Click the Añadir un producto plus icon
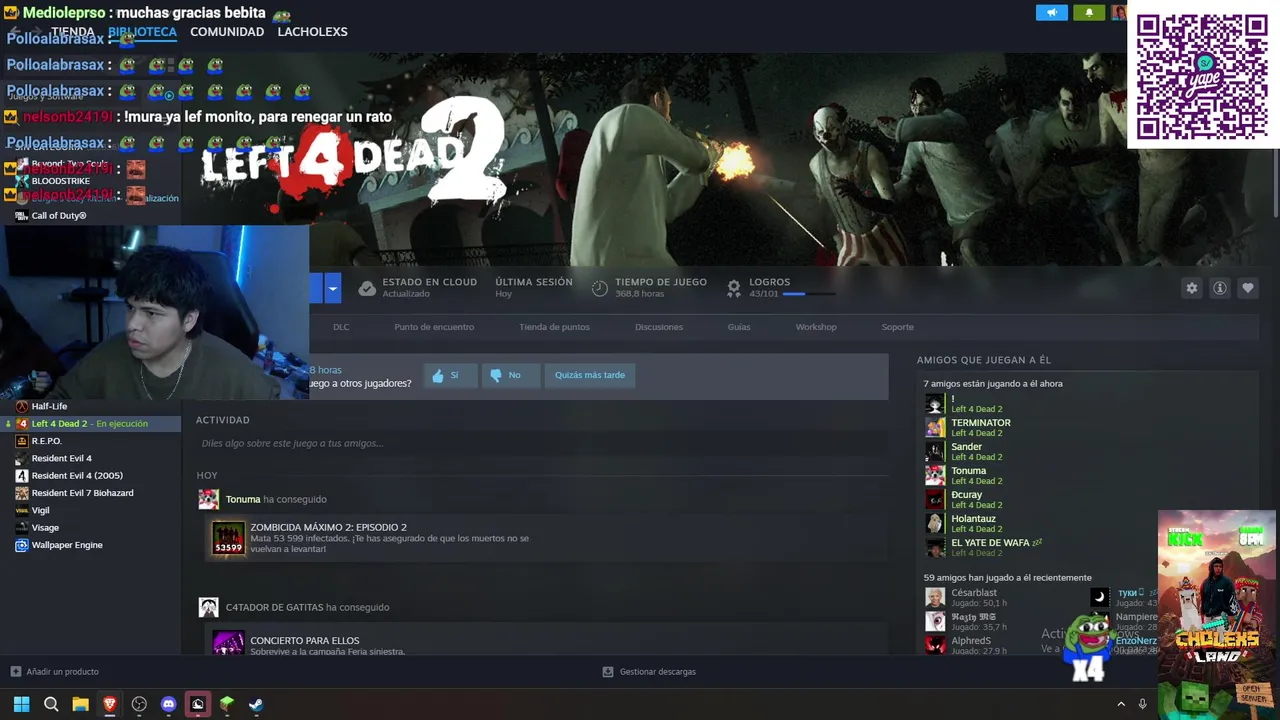Image resolution: width=1280 pixels, height=720 pixels. coord(15,672)
